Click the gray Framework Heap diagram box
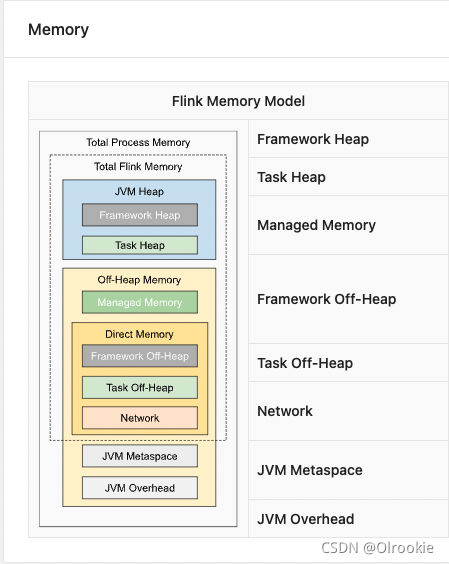The height and width of the screenshot is (564, 449). tap(140, 215)
